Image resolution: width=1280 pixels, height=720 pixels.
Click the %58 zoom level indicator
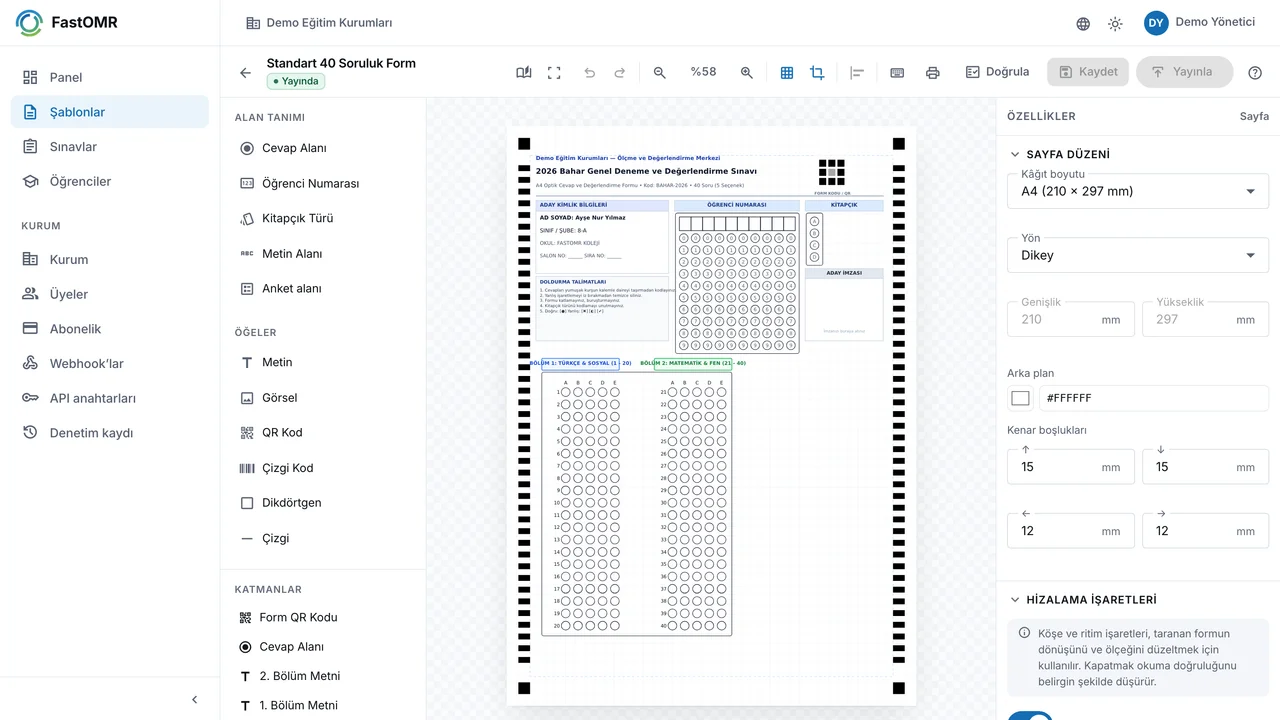(703, 72)
